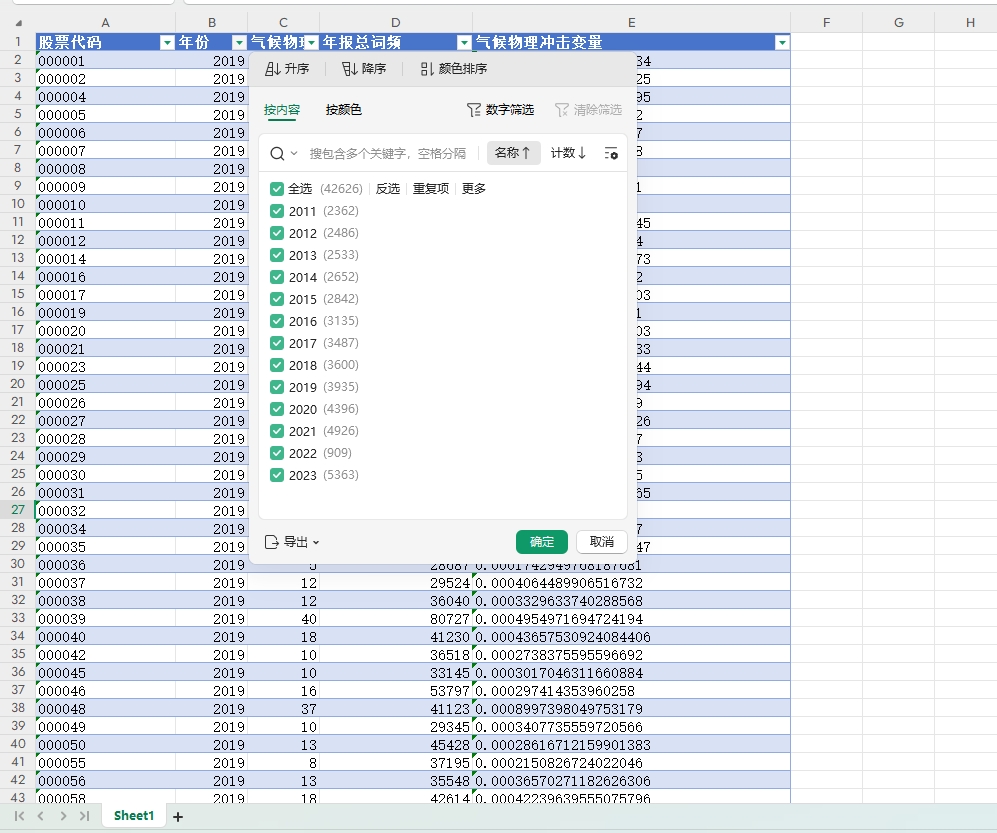Add a new sheet with the plus icon
This screenshot has height=833, width=997.
[x=178, y=817]
